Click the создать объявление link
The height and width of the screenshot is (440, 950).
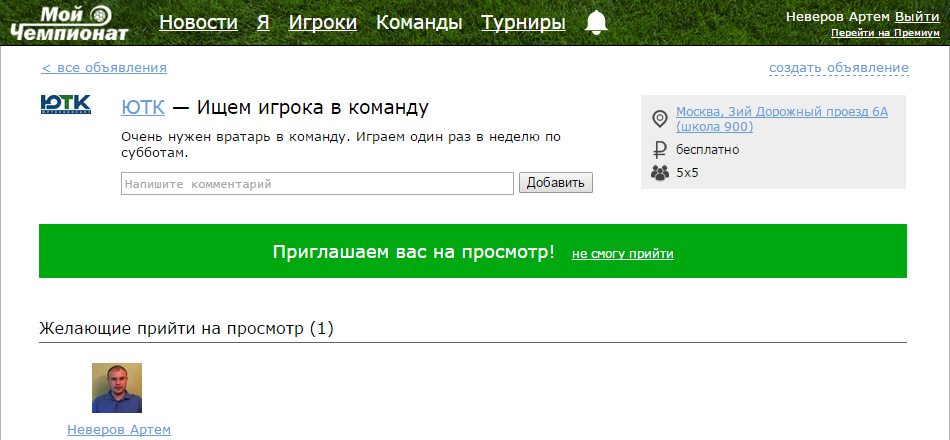pyautogui.click(x=838, y=68)
